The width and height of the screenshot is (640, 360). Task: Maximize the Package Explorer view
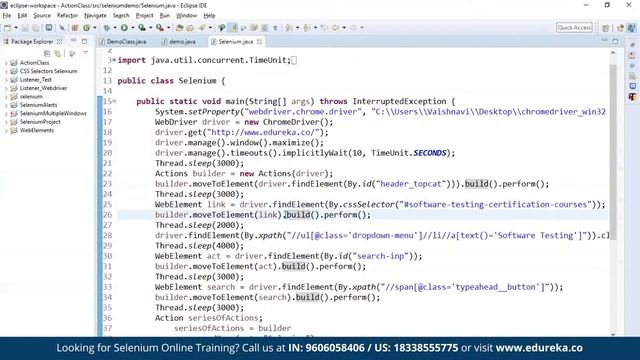tap(84, 41)
